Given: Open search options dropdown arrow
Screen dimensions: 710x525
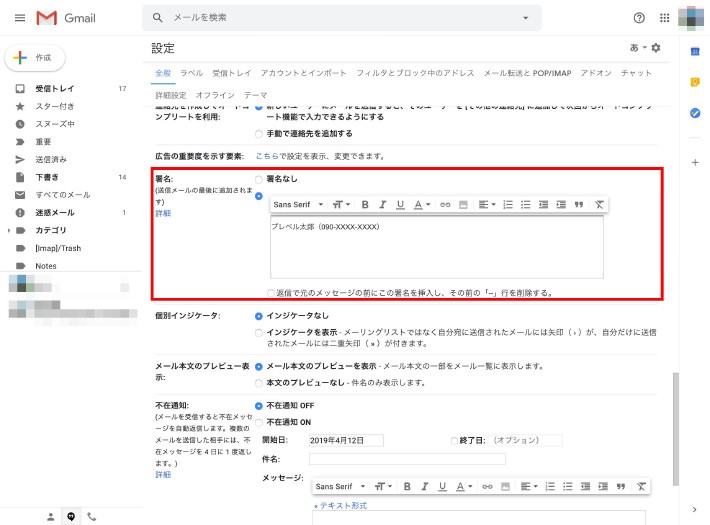Looking at the screenshot, I should 525,18.
